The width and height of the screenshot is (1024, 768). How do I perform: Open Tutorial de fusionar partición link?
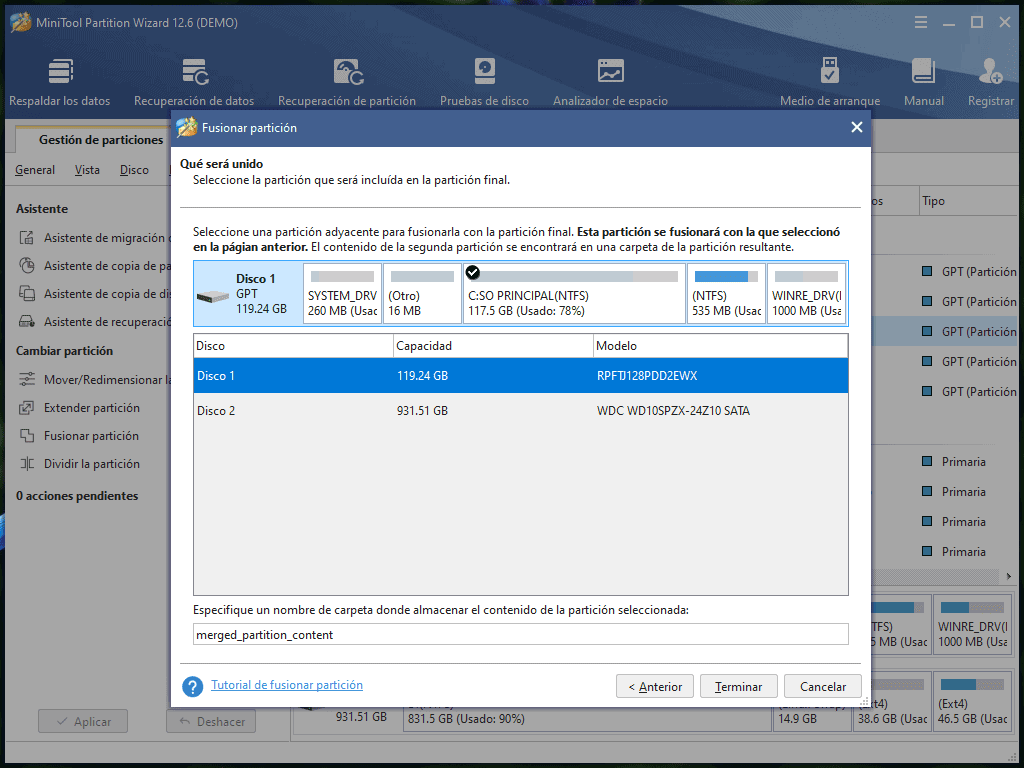(287, 686)
